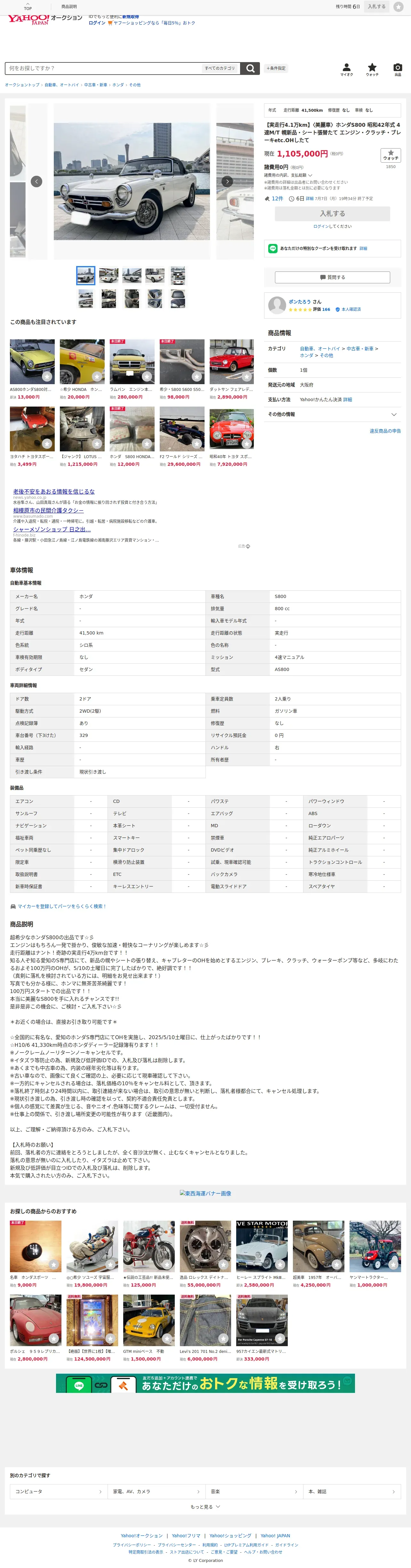Viewport: 411px width, 1568px height.
Task: Expand もっと見る under 別のカテゴリで探す
Action: (x=205, y=1507)
